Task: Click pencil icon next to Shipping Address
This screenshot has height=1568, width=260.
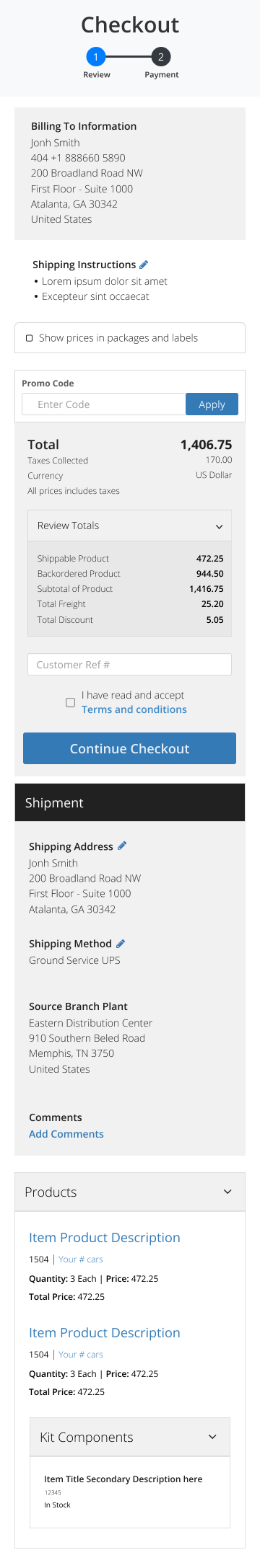Action: tap(122, 846)
